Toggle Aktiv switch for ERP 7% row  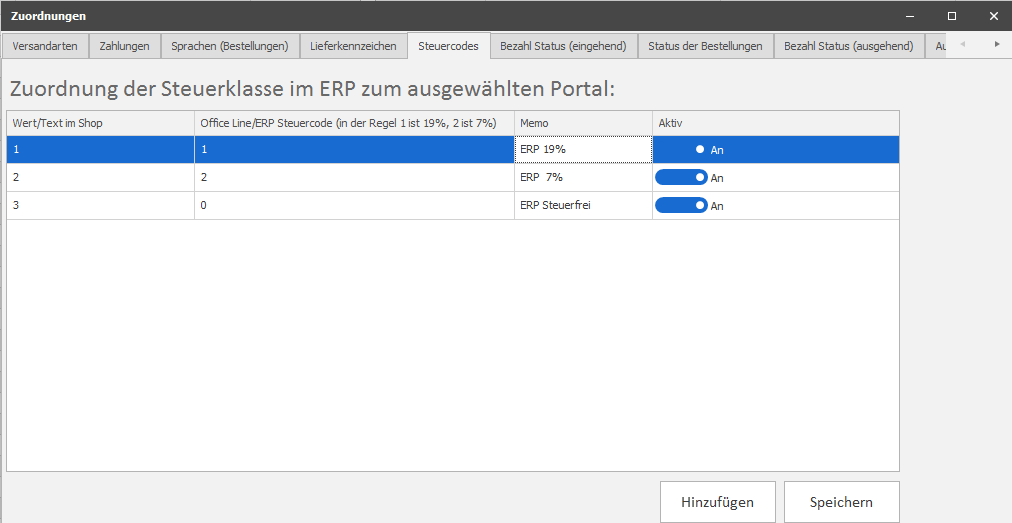pyautogui.click(x=681, y=178)
